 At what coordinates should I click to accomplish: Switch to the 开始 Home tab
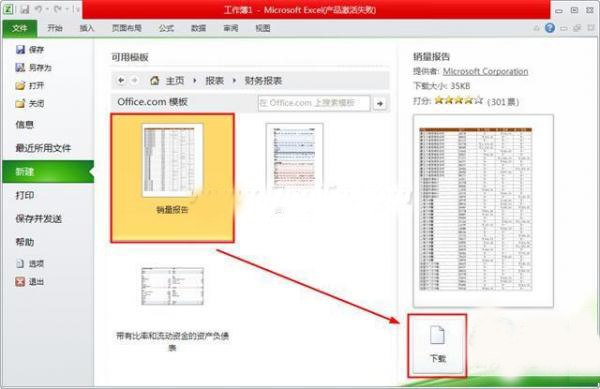[x=55, y=28]
